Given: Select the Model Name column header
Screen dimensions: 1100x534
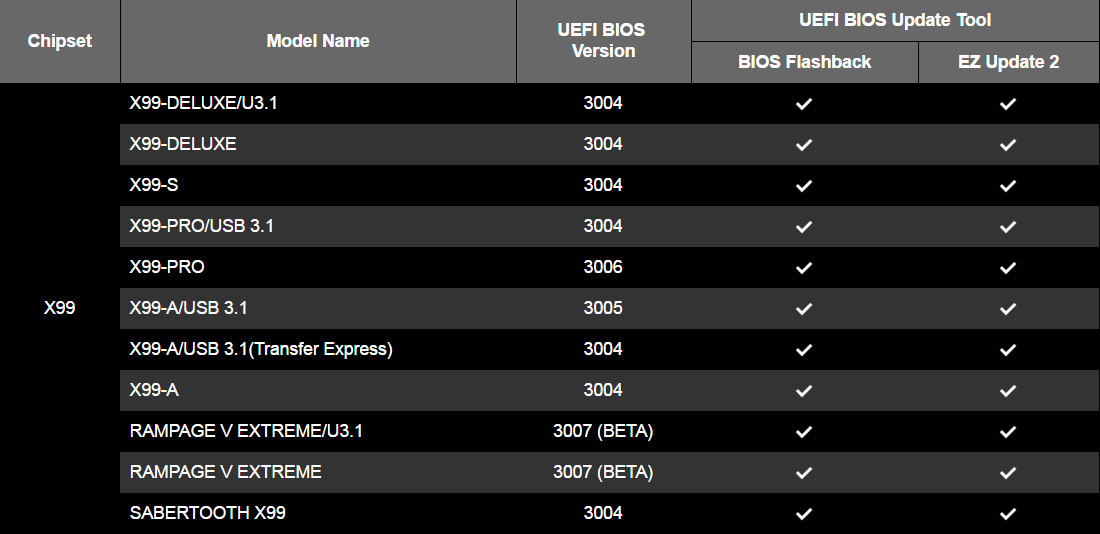Looking at the screenshot, I should 318,41.
